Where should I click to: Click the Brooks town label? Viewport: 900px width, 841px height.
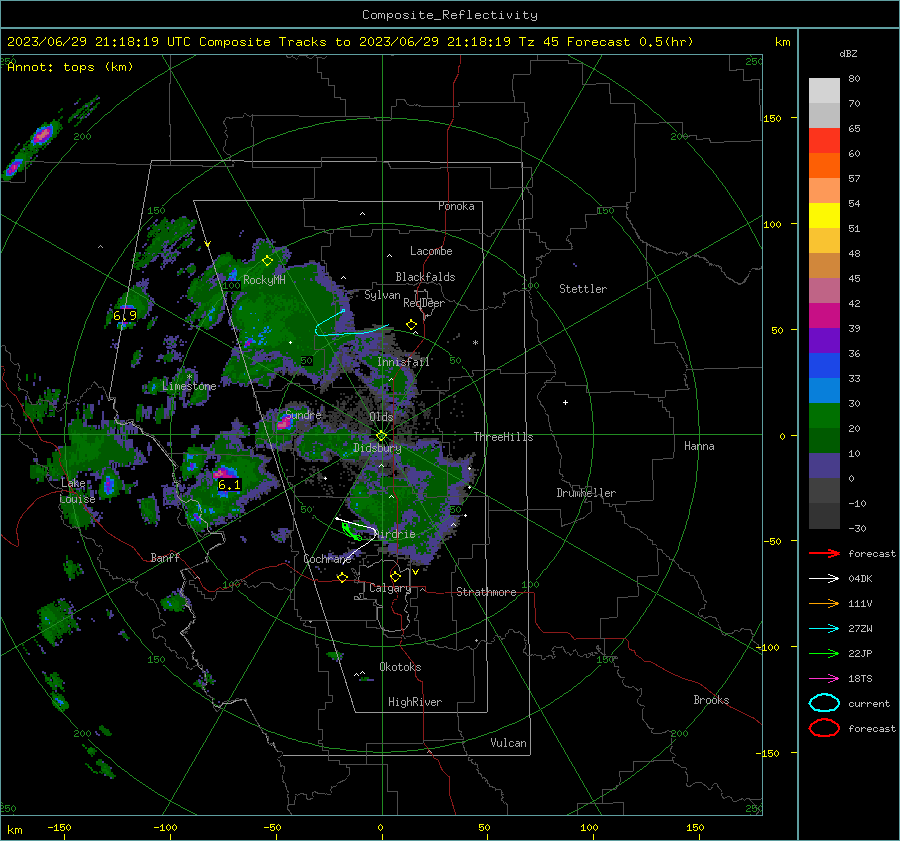click(711, 700)
